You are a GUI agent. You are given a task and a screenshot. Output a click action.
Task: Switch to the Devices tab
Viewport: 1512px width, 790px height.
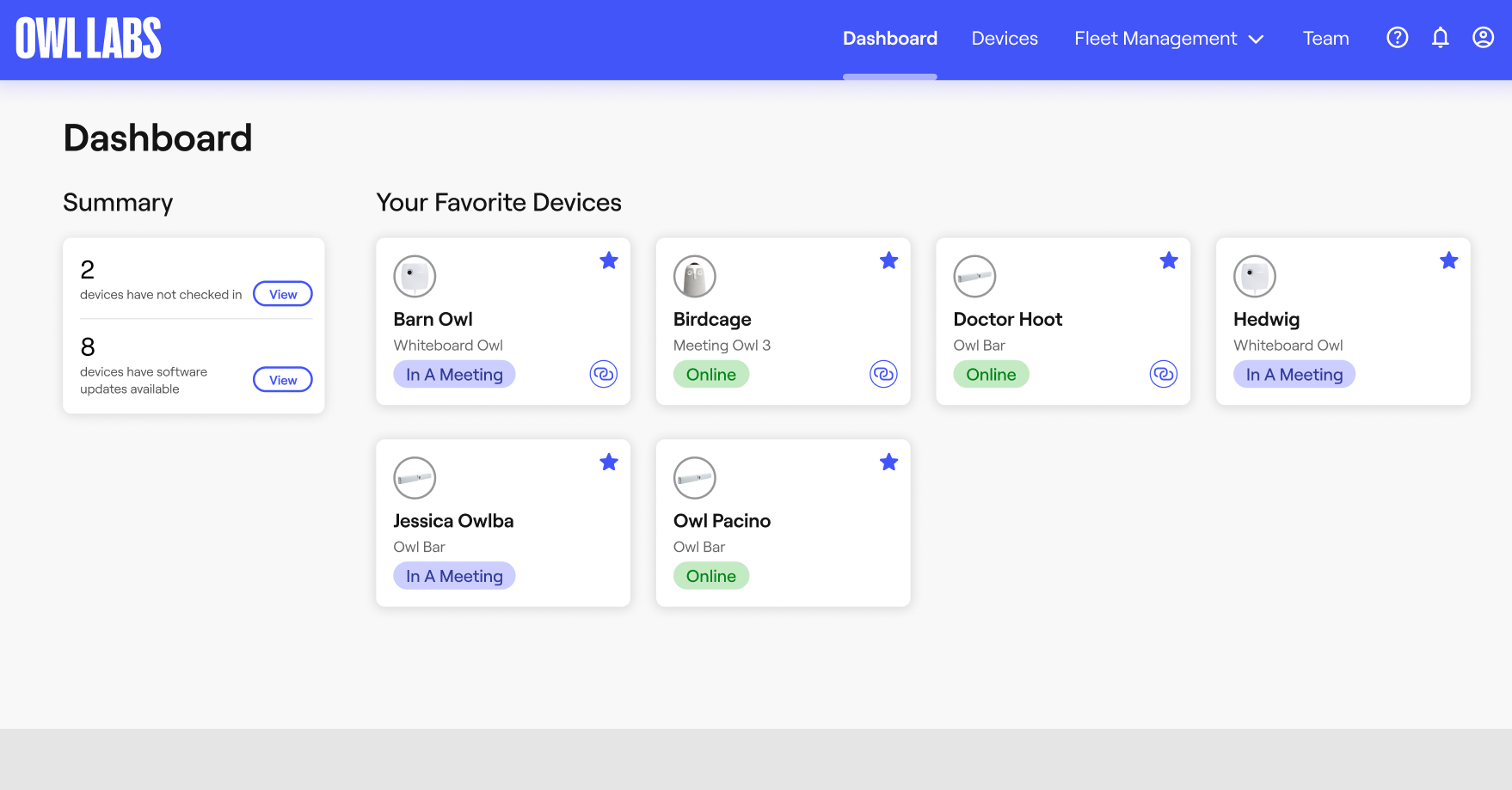pos(1005,38)
